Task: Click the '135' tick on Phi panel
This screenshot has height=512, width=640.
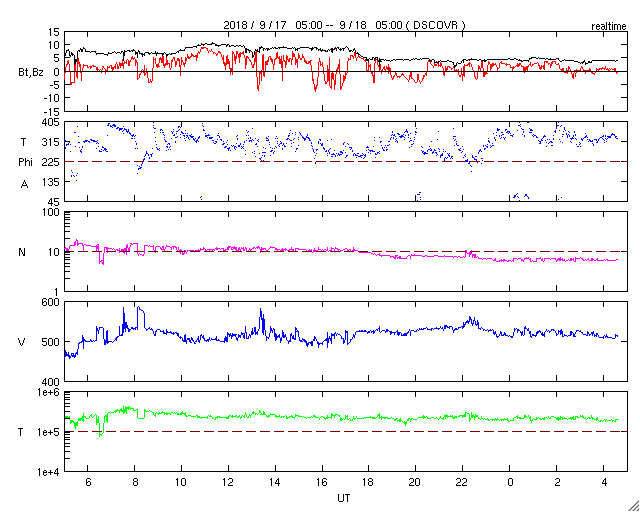Action: coord(52,182)
